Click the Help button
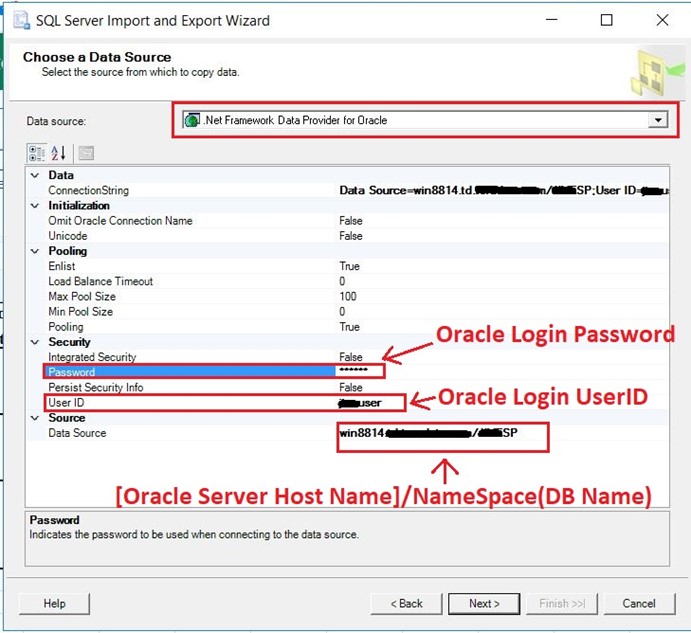This screenshot has height=633, width=691. coord(54,603)
